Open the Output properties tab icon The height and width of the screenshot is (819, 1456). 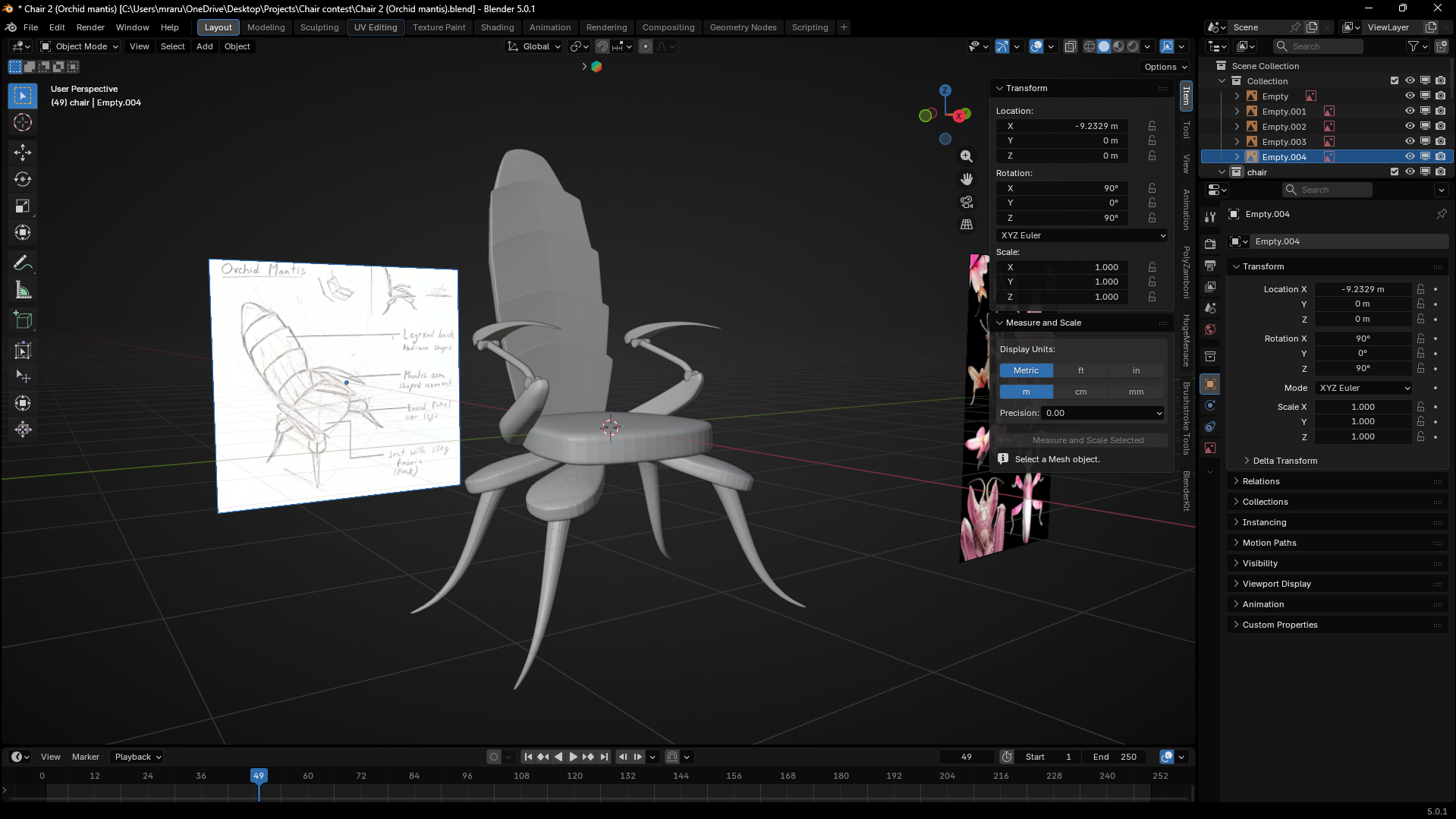click(1210, 265)
